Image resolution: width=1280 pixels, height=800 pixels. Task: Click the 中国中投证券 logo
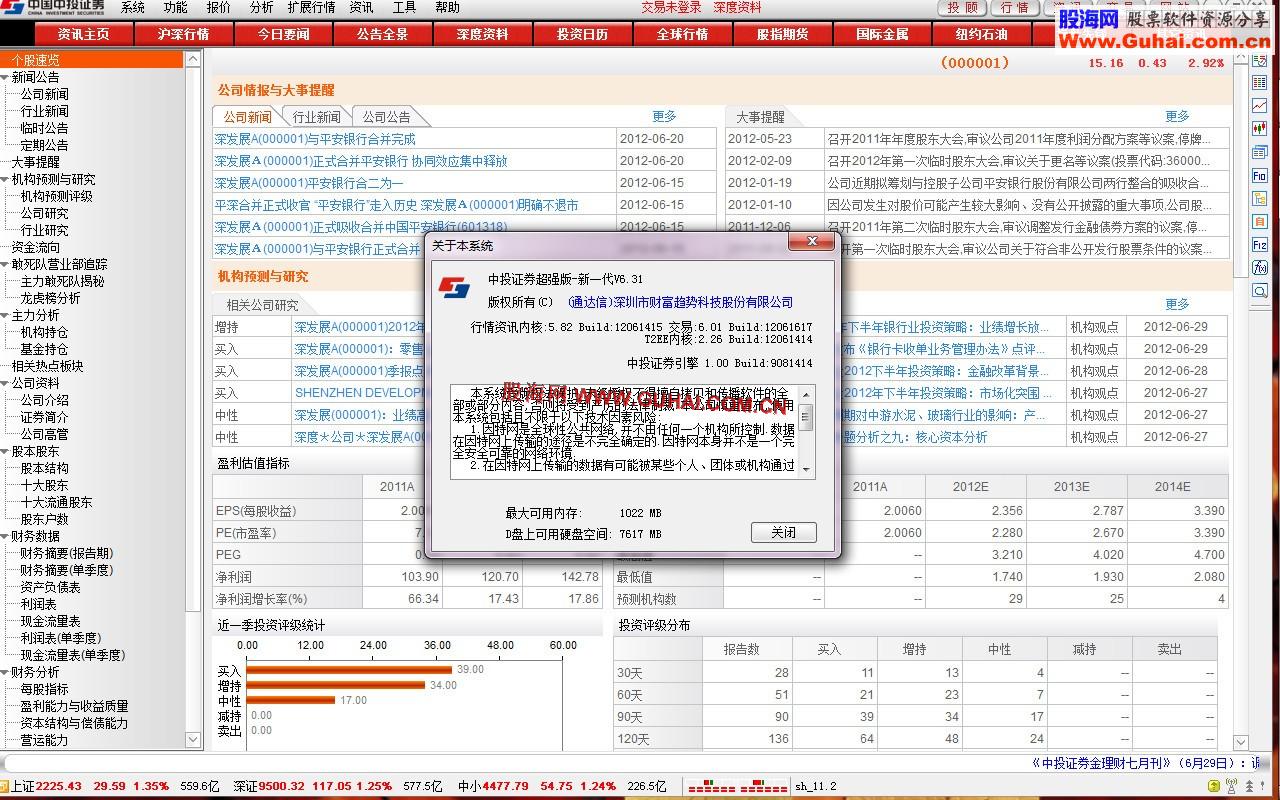52,8
